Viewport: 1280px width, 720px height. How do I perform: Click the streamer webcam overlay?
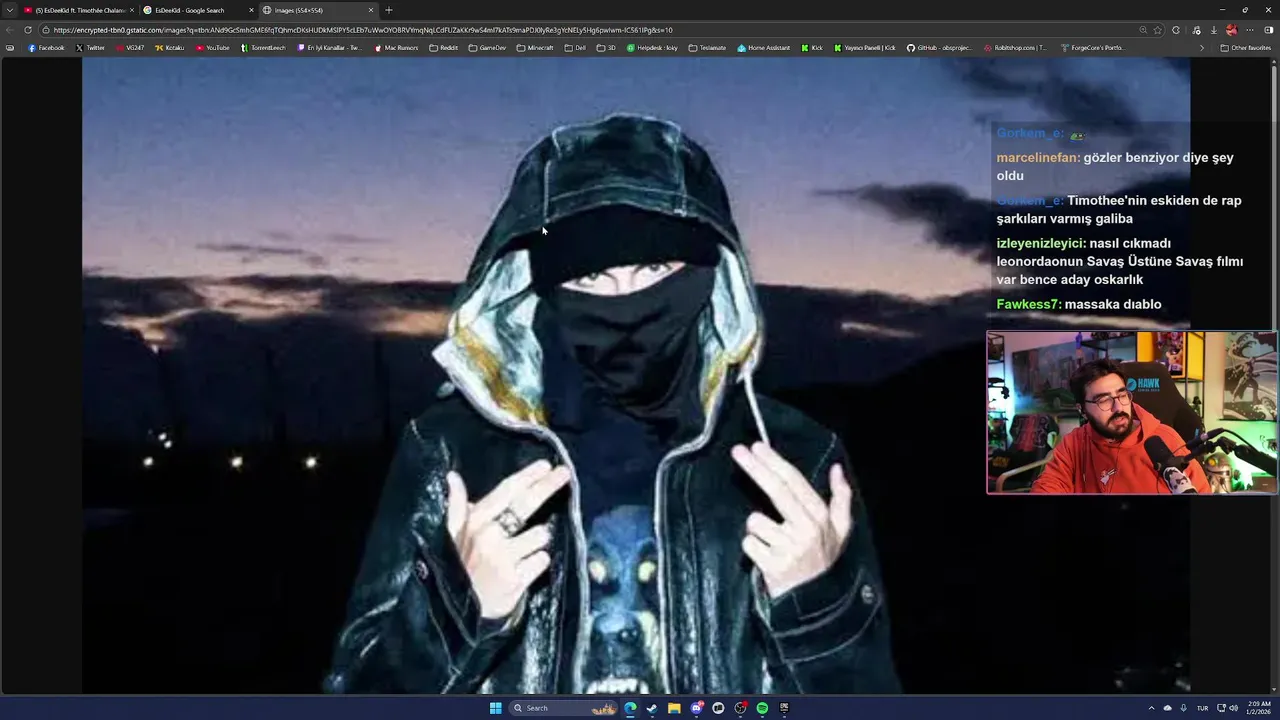click(1132, 413)
